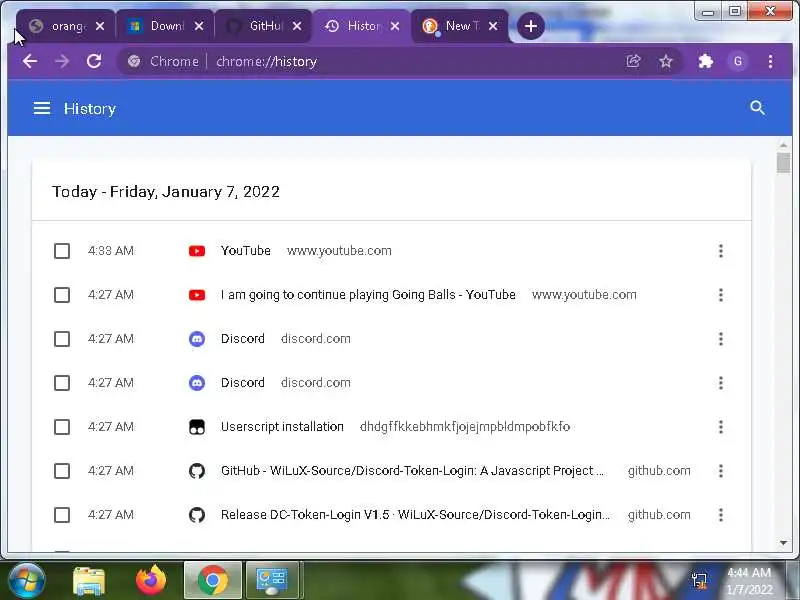Open actions menu for Release DC-Token-Login entry
This screenshot has width=800, height=600.
tap(720, 515)
